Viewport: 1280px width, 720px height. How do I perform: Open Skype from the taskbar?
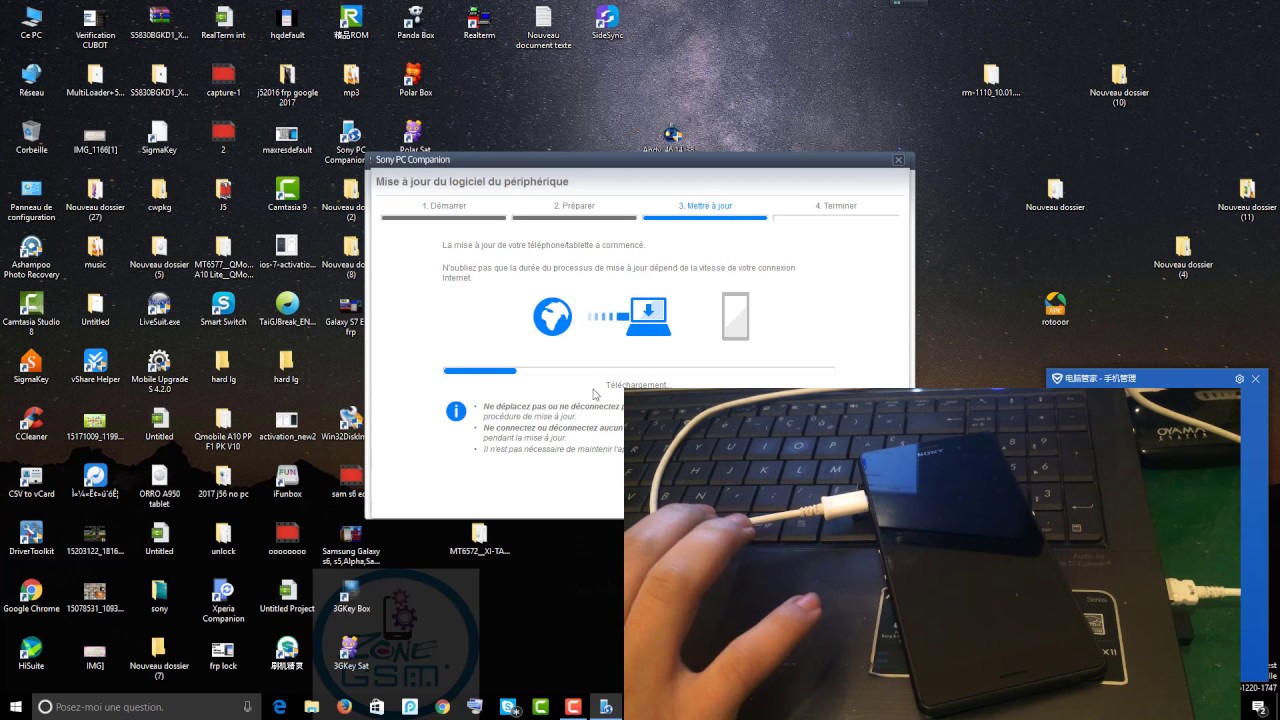pyautogui.click(x=507, y=706)
